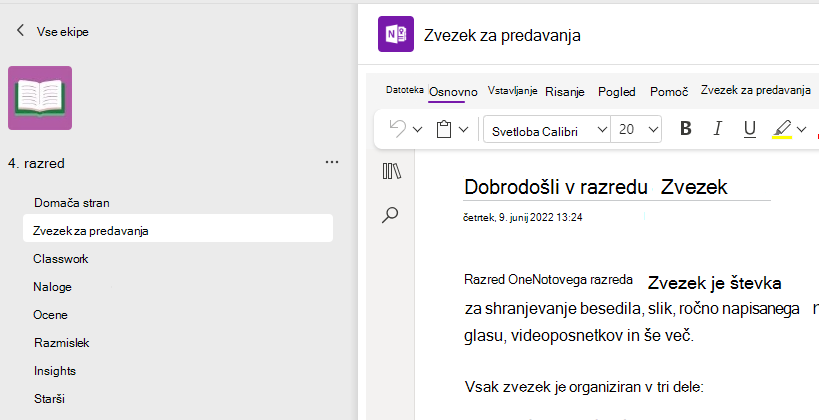Click the Zvezek za predavanja page header
The image size is (819, 420).
click(502, 35)
